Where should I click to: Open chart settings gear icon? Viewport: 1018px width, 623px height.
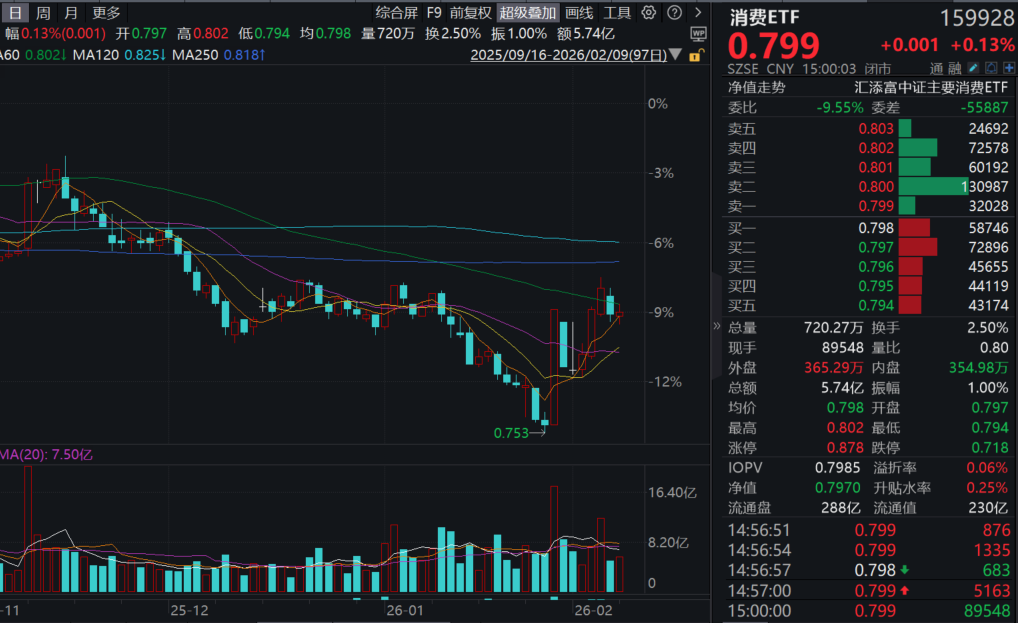pos(648,13)
